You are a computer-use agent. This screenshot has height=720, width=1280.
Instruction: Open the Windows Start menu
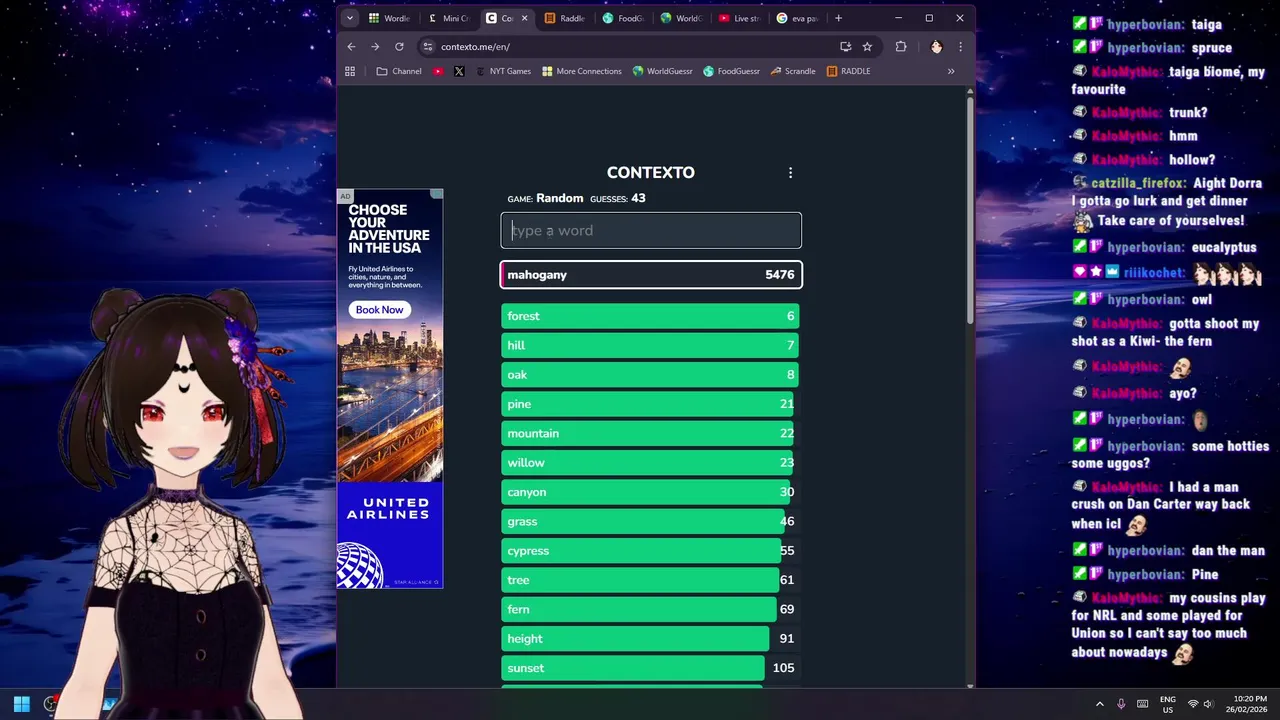coord(21,704)
